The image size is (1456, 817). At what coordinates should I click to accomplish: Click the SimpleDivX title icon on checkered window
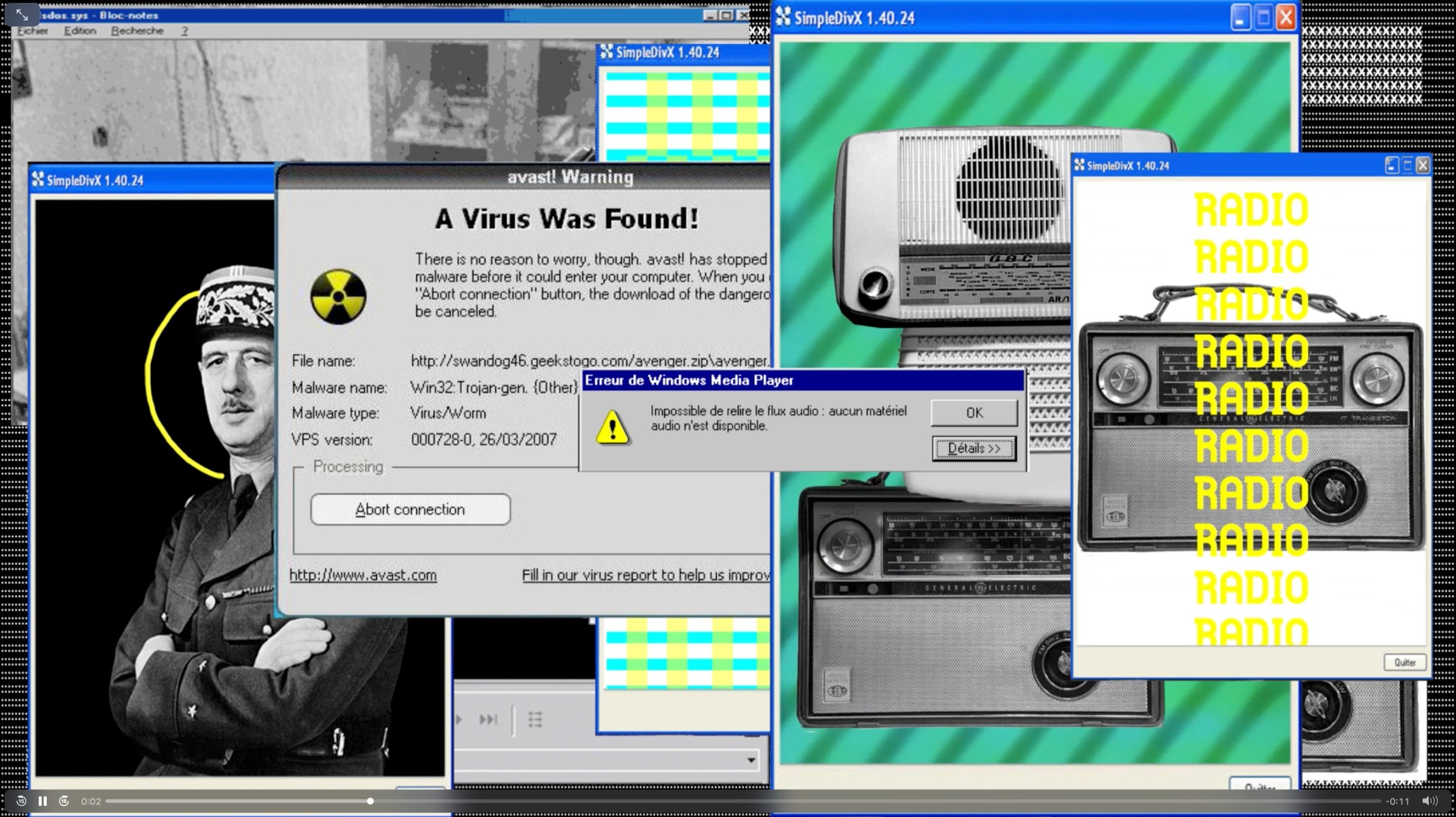click(607, 52)
